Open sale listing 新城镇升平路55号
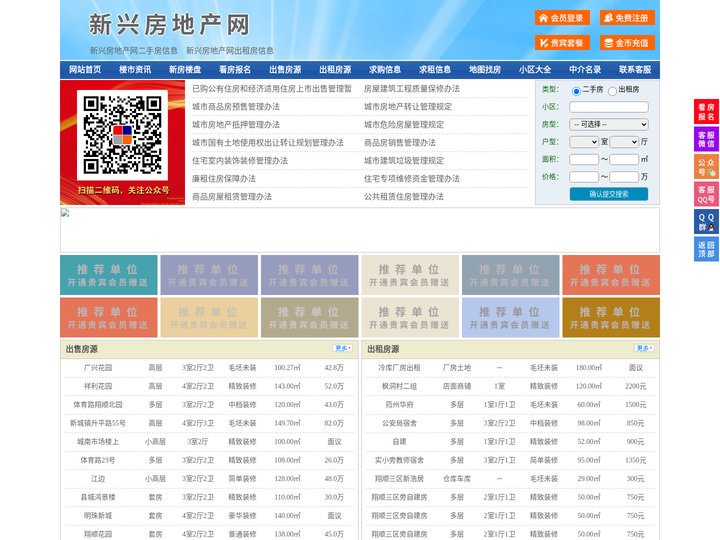720x540 pixels. click(98, 423)
